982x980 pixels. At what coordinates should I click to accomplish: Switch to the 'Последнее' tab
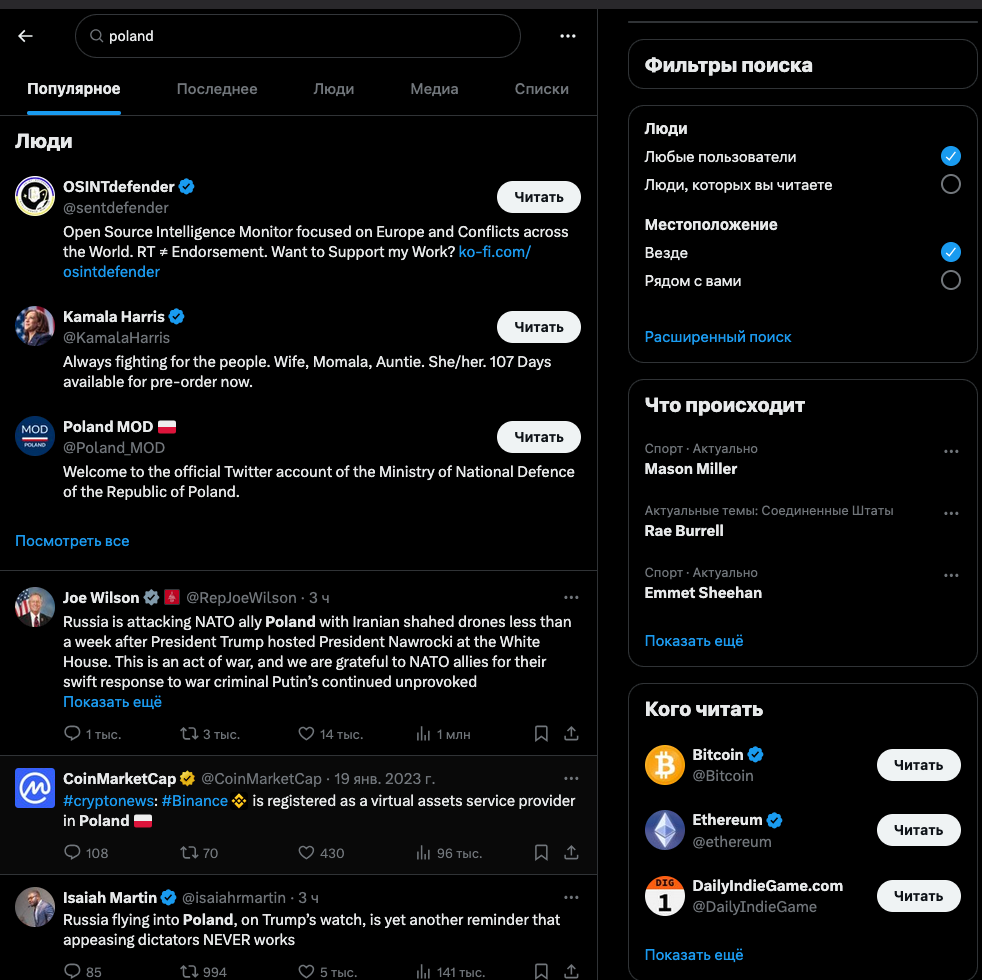click(217, 89)
